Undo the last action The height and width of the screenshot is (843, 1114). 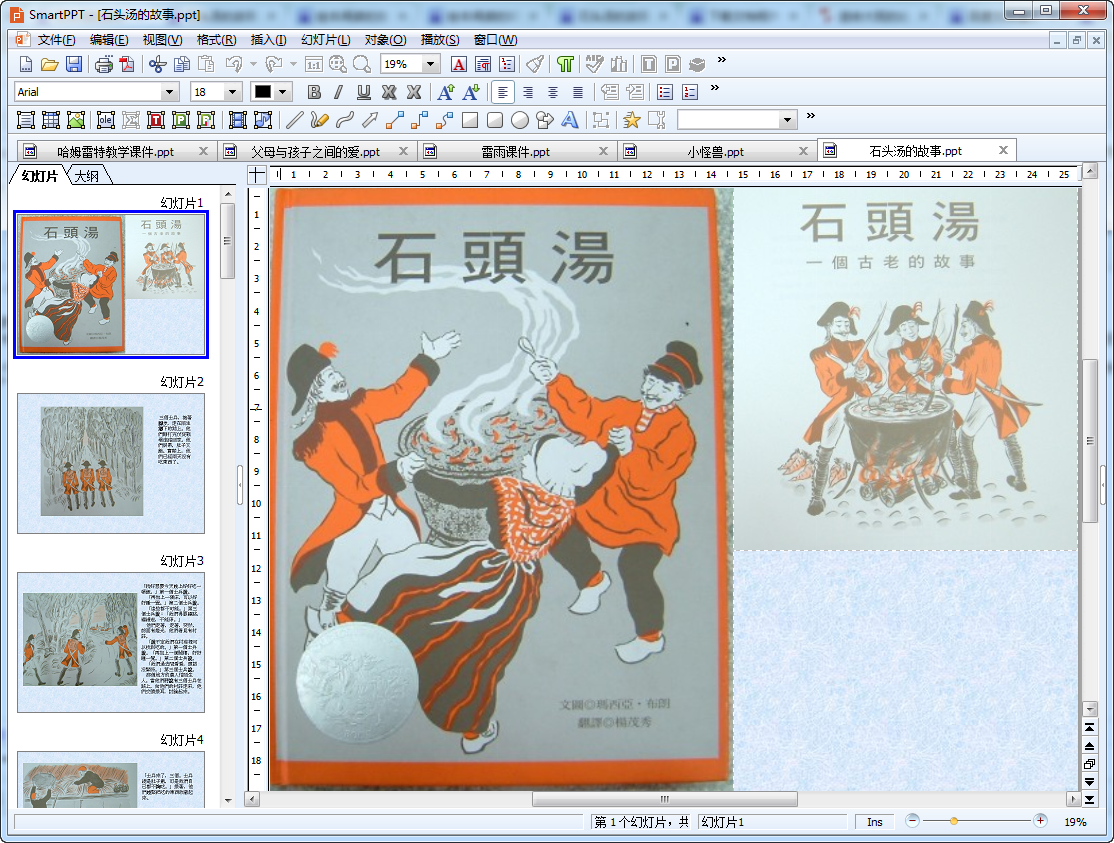pyautogui.click(x=234, y=65)
